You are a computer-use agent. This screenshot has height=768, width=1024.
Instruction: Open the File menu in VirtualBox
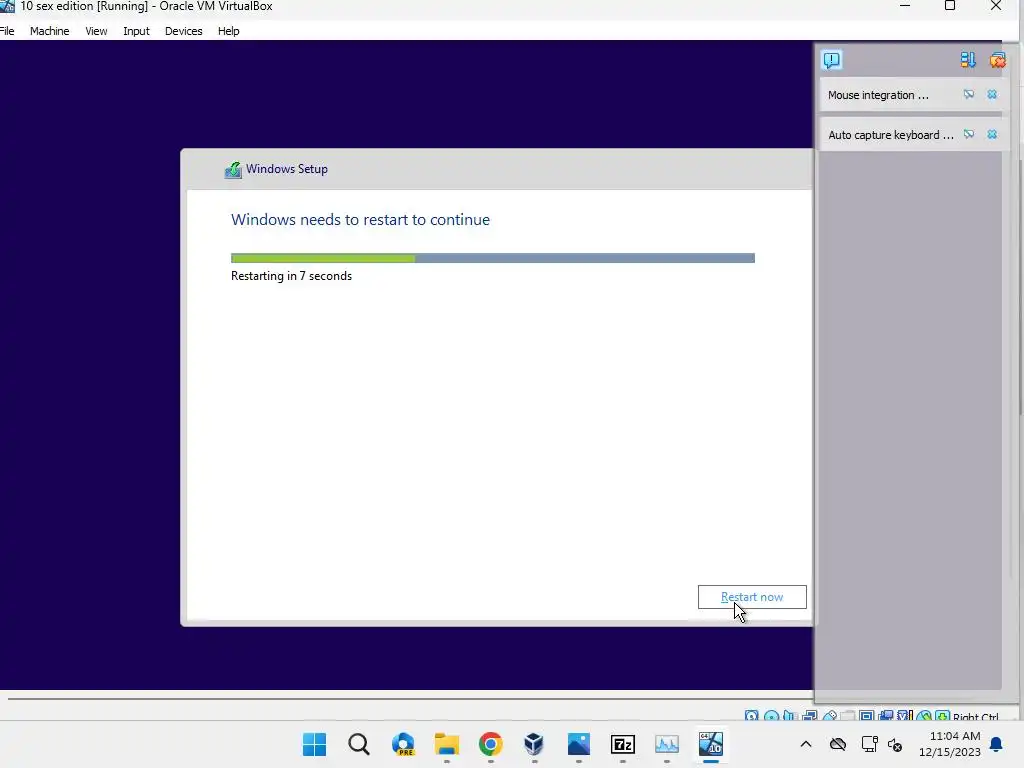tap(7, 31)
